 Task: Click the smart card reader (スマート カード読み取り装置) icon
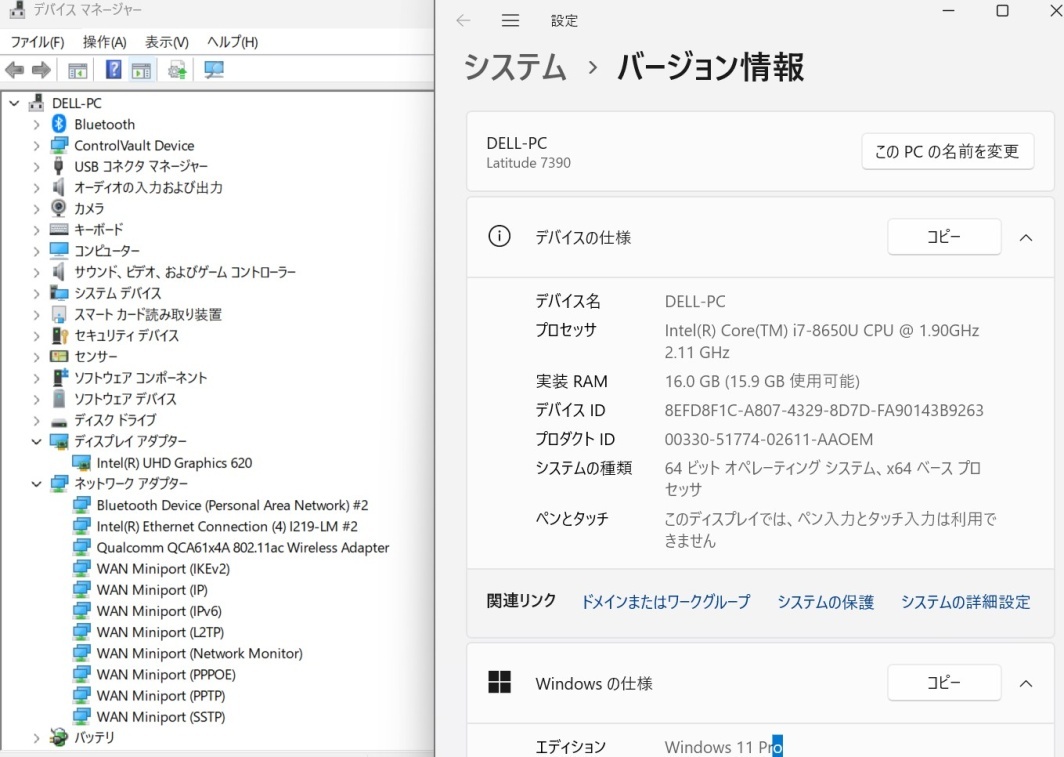[x=59, y=314]
